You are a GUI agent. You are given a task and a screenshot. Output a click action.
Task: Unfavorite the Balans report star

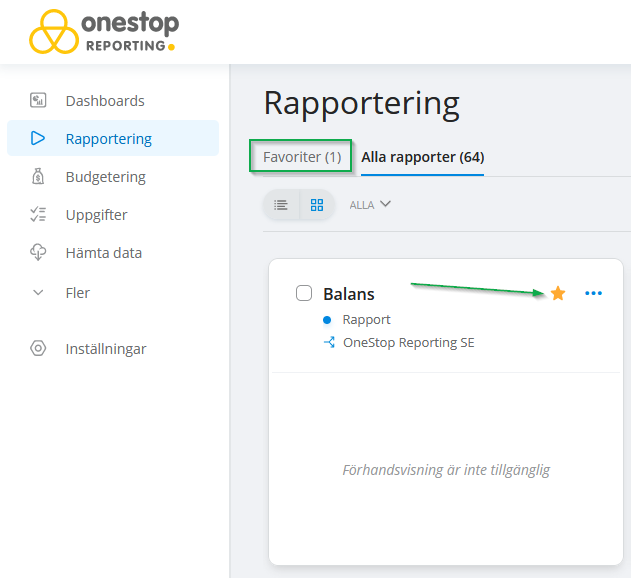[558, 293]
